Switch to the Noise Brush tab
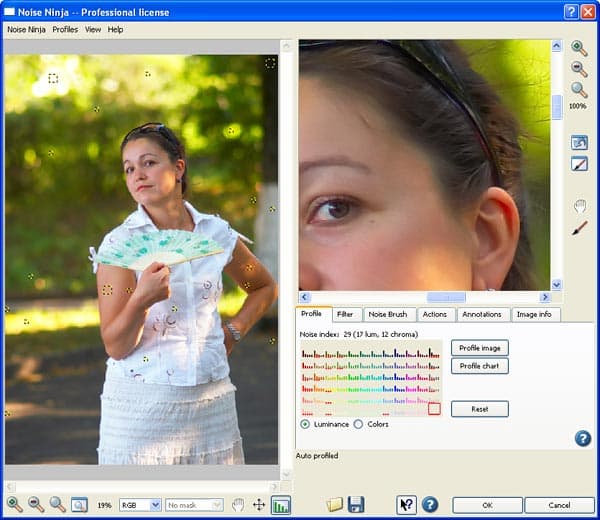Viewport: 600px width, 520px height. [388, 314]
